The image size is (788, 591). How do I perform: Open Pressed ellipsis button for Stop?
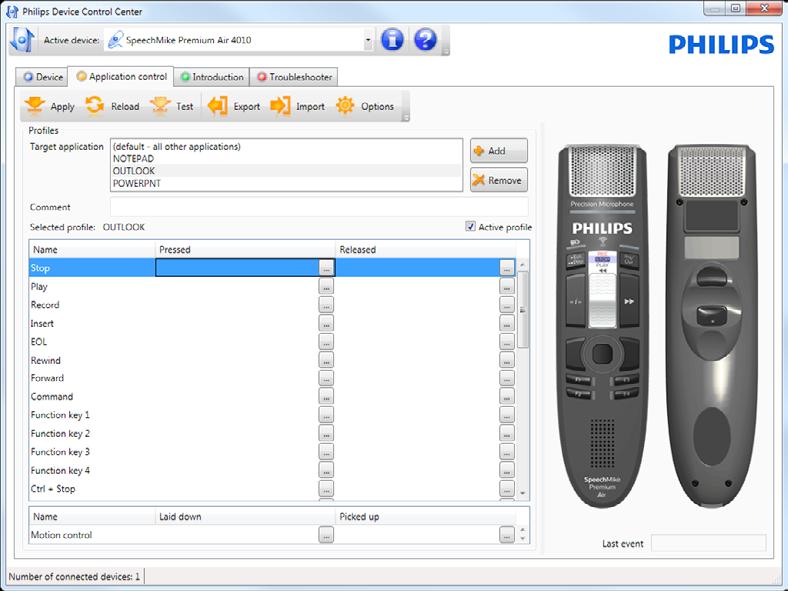click(326, 268)
